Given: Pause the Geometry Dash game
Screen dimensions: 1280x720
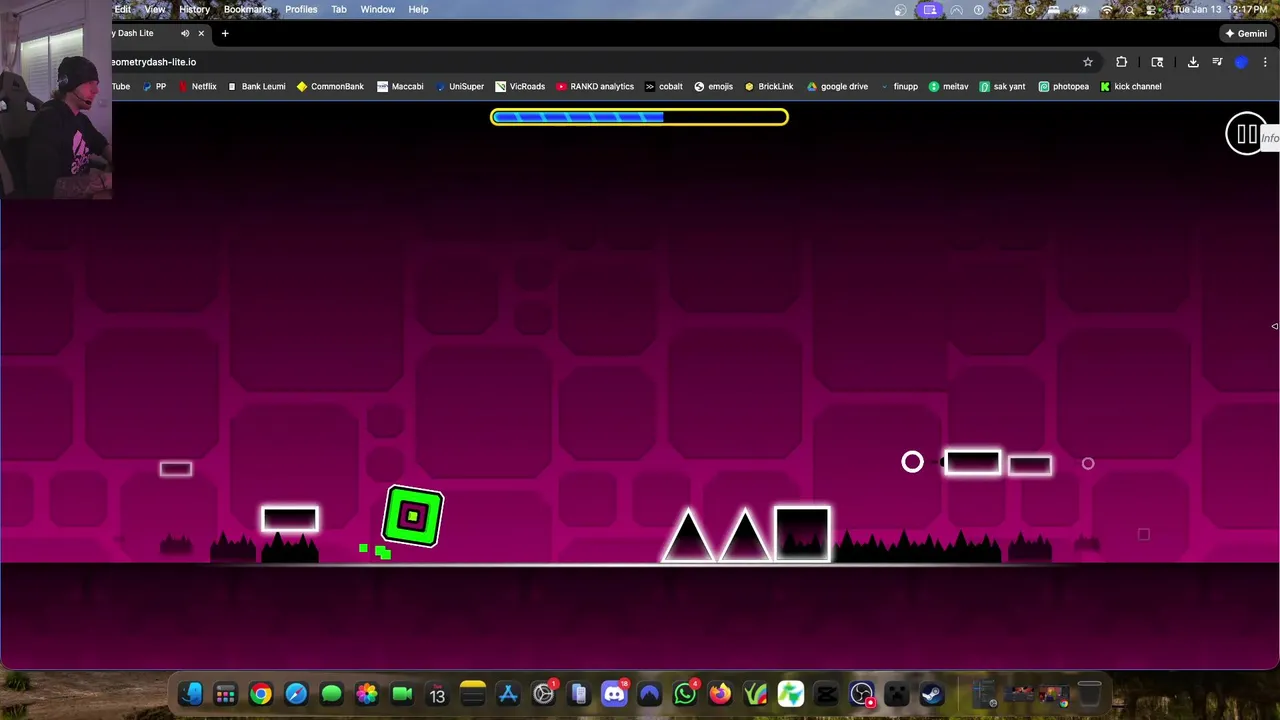Looking at the screenshot, I should coord(1246,133).
